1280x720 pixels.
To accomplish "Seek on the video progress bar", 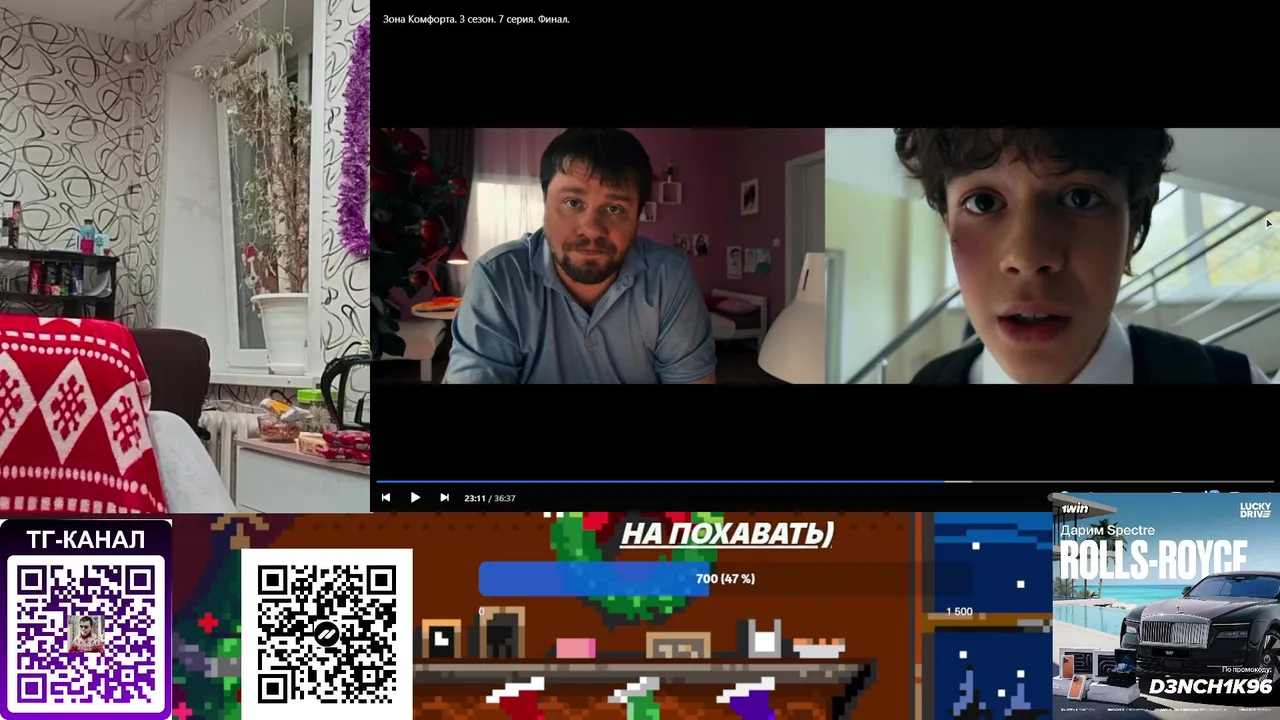I will [824, 481].
